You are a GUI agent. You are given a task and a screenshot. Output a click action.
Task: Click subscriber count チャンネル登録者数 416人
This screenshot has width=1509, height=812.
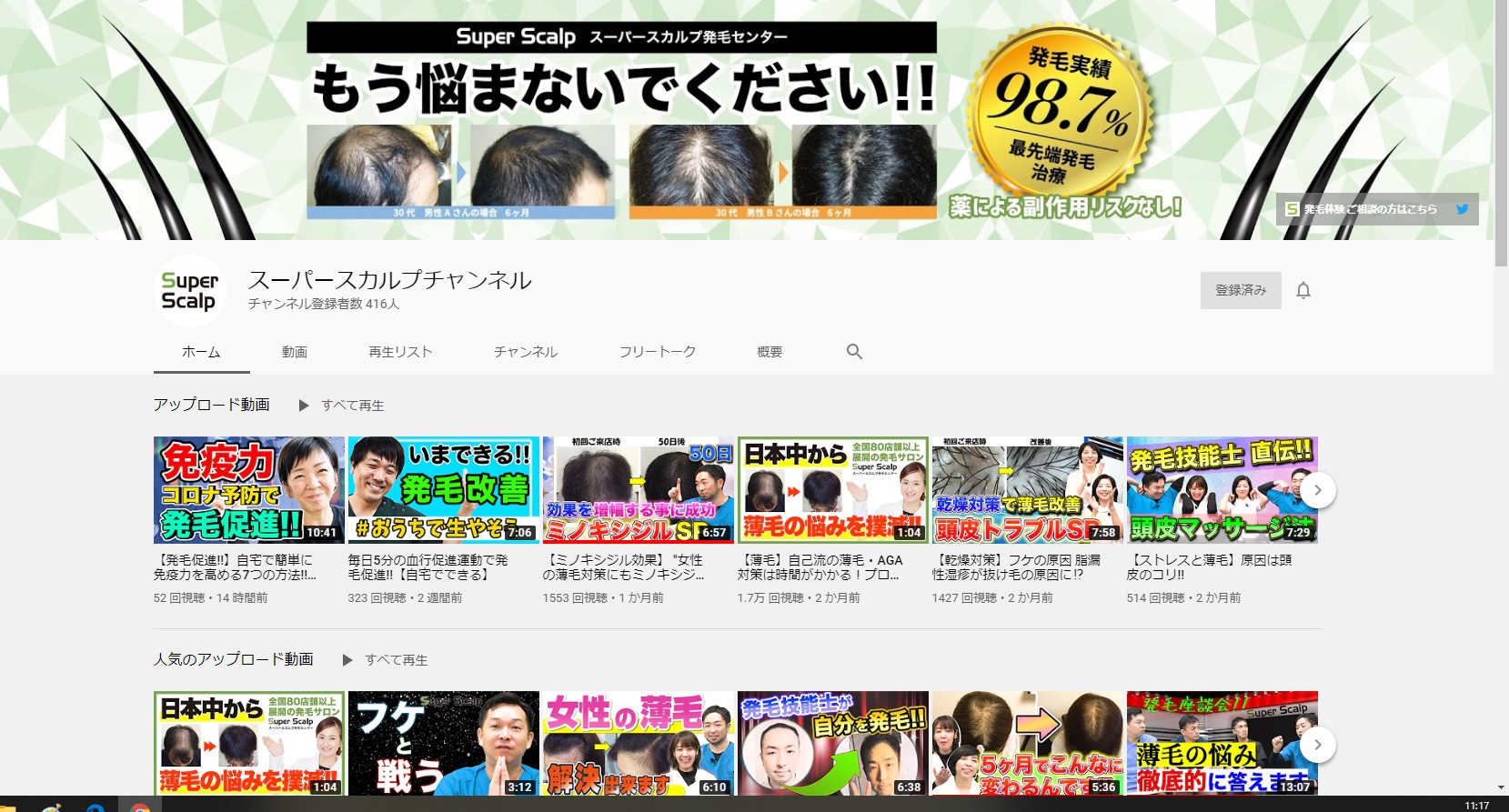(324, 305)
